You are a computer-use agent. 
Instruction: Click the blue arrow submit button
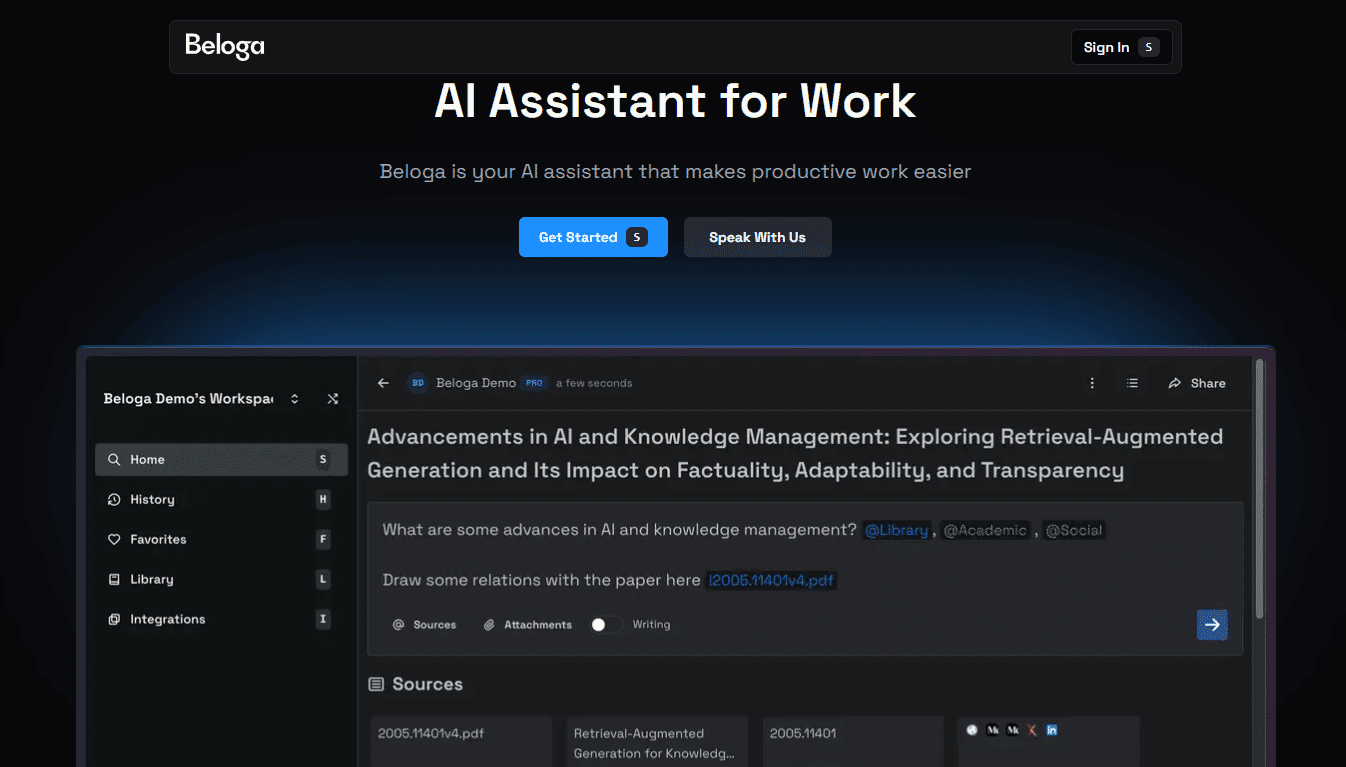click(1212, 624)
